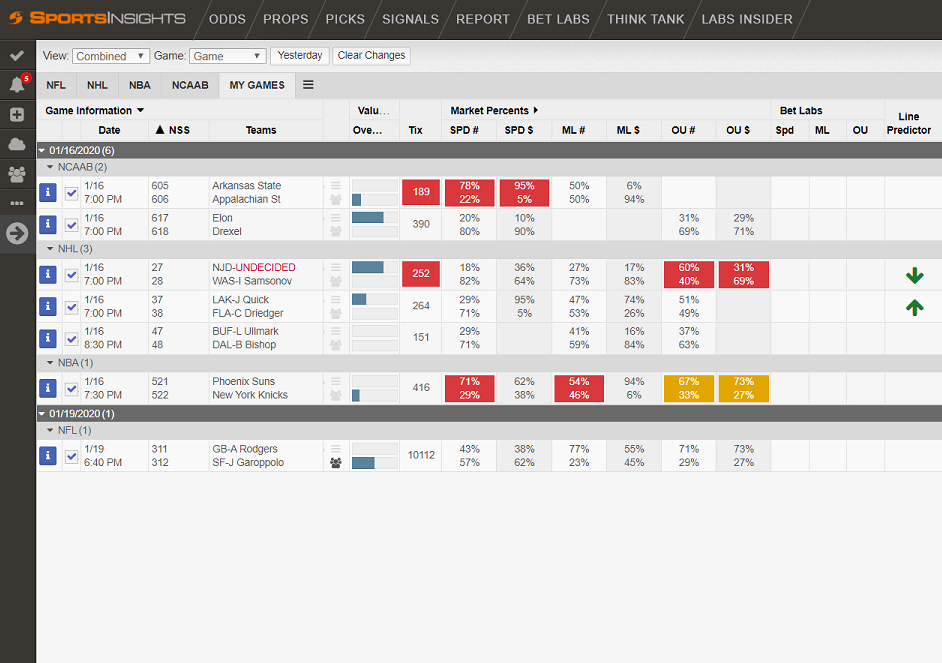Image resolution: width=942 pixels, height=663 pixels.
Task: Click green up arrow for LAK-FLA game
Action: 913,307
